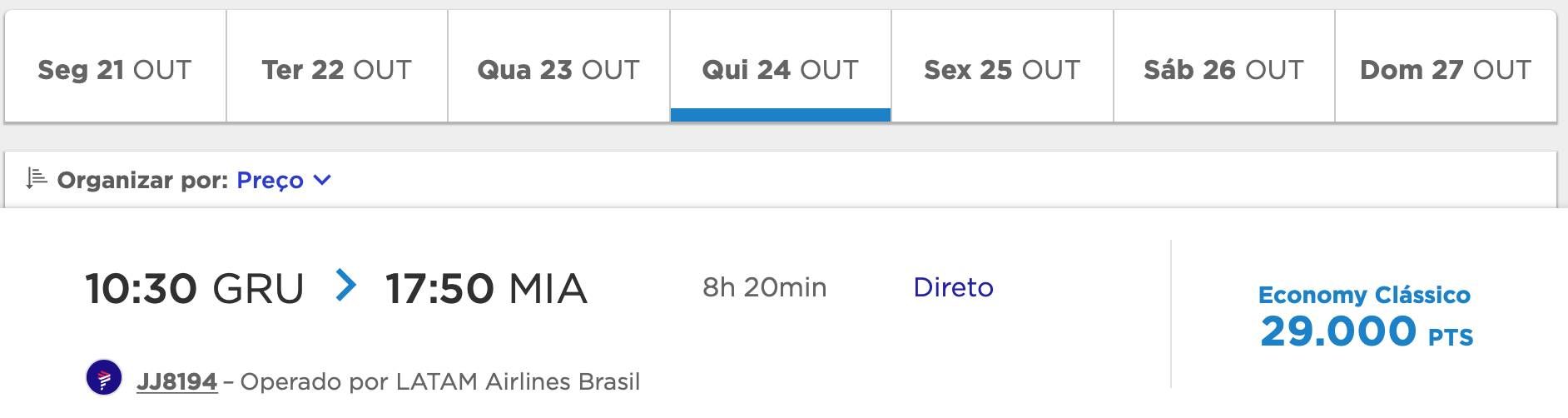
Task: Click the 10:30 GRU departure time
Action: coord(194,289)
